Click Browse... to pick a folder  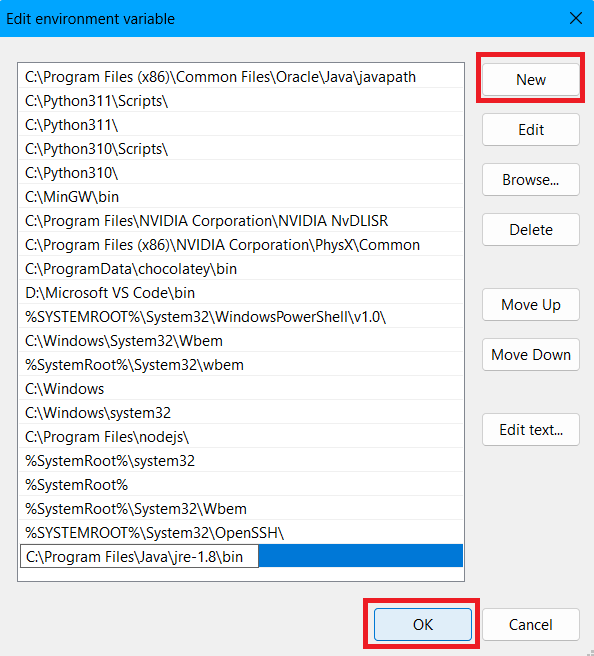click(x=530, y=179)
